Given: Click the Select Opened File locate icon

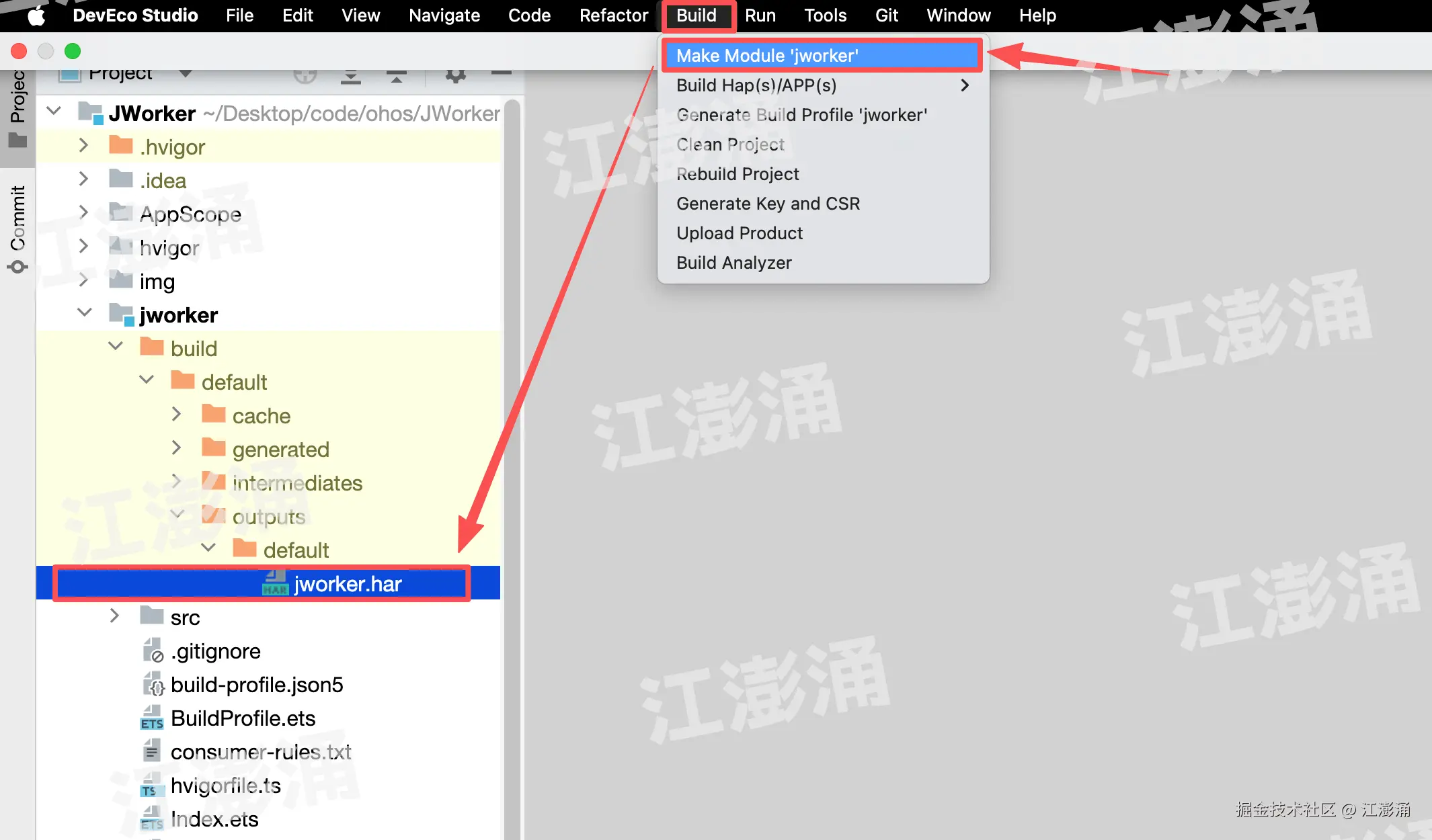Looking at the screenshot, I should coord(305,75).
